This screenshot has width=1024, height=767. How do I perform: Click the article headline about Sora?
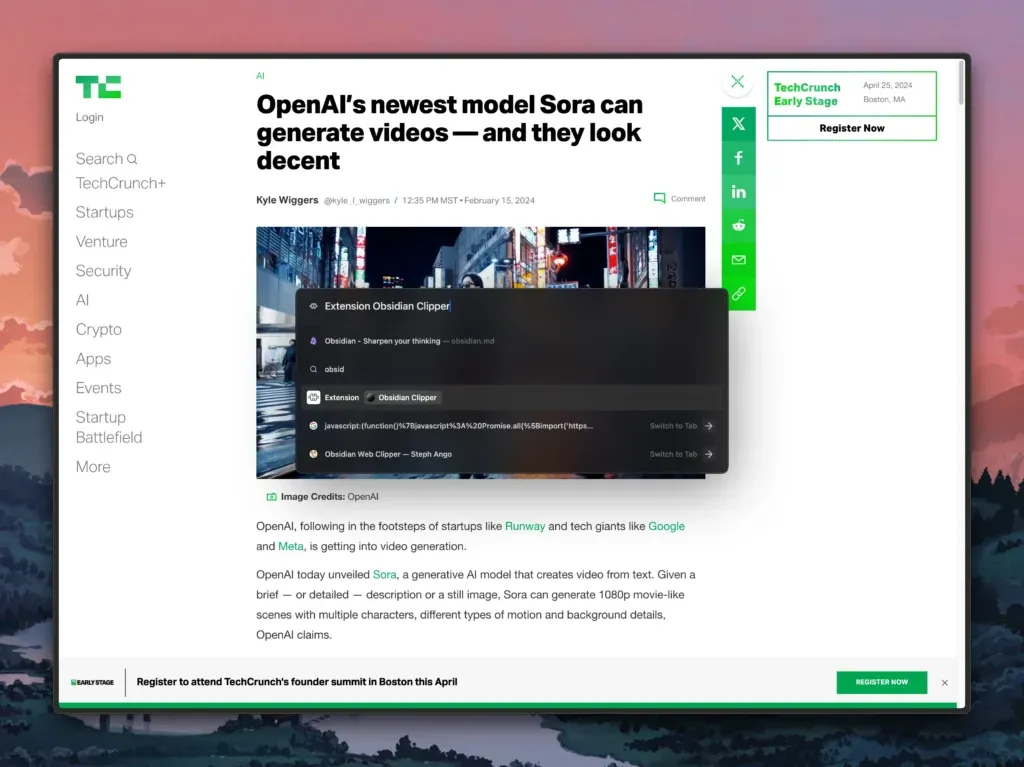(449, 132)
